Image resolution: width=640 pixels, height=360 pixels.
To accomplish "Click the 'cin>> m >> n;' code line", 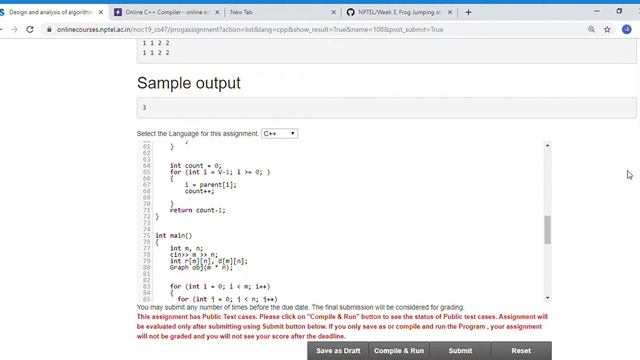I will [194, 255].
